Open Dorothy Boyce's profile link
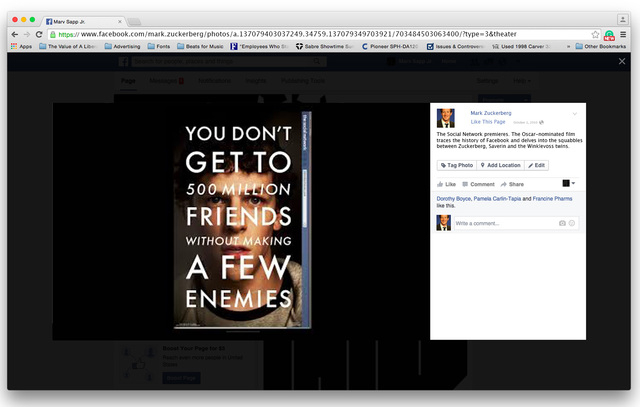Screen dimensions: 640x407 (453, 199)
